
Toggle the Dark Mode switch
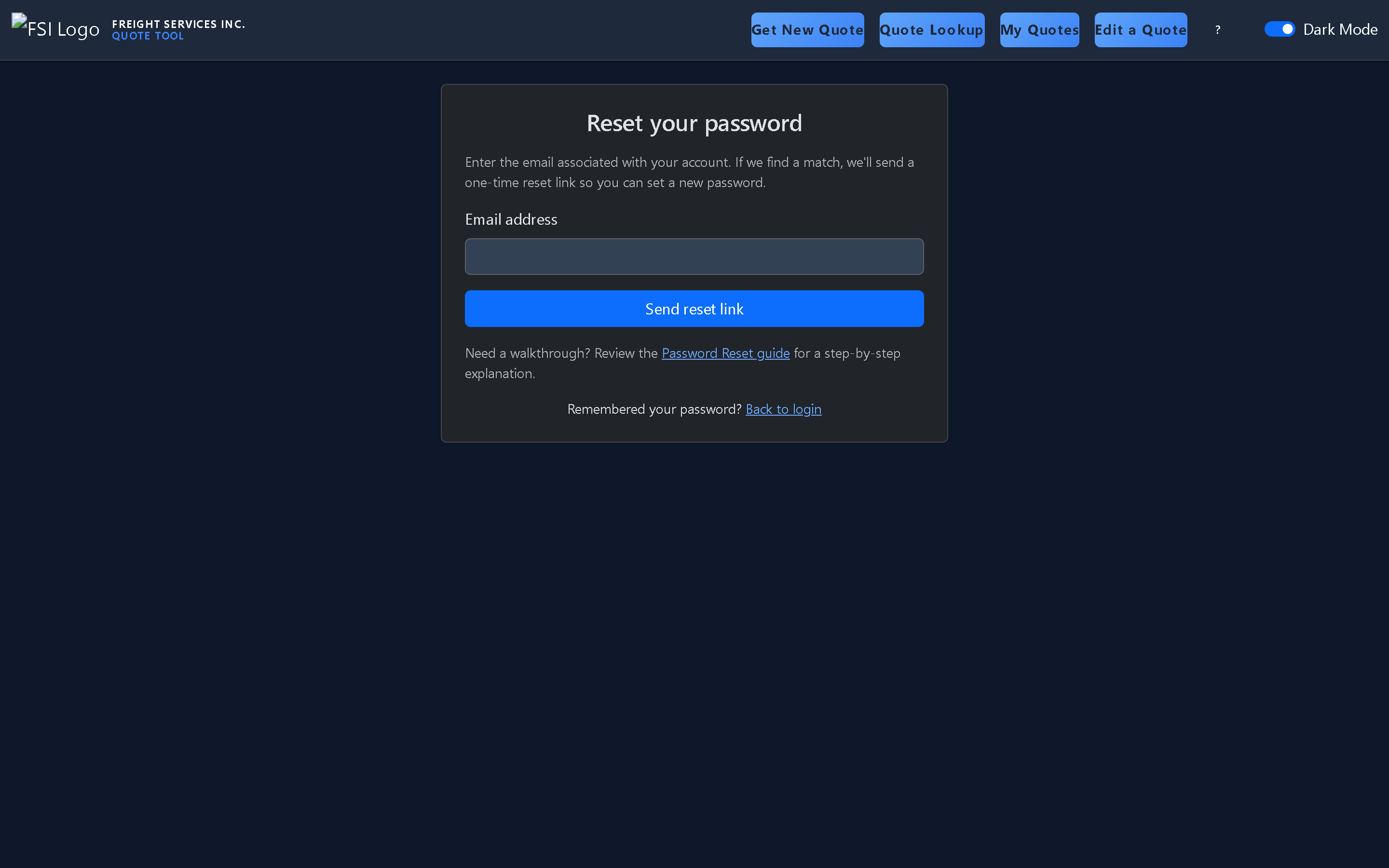[x=1280, y=29]
